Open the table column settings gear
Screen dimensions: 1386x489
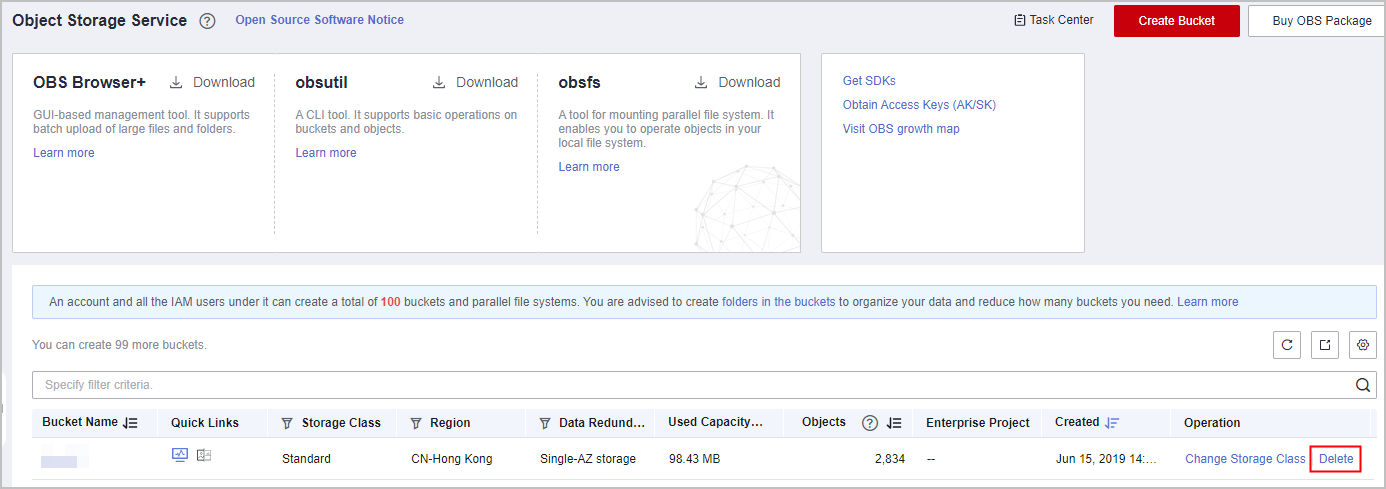click(1362, 345)
